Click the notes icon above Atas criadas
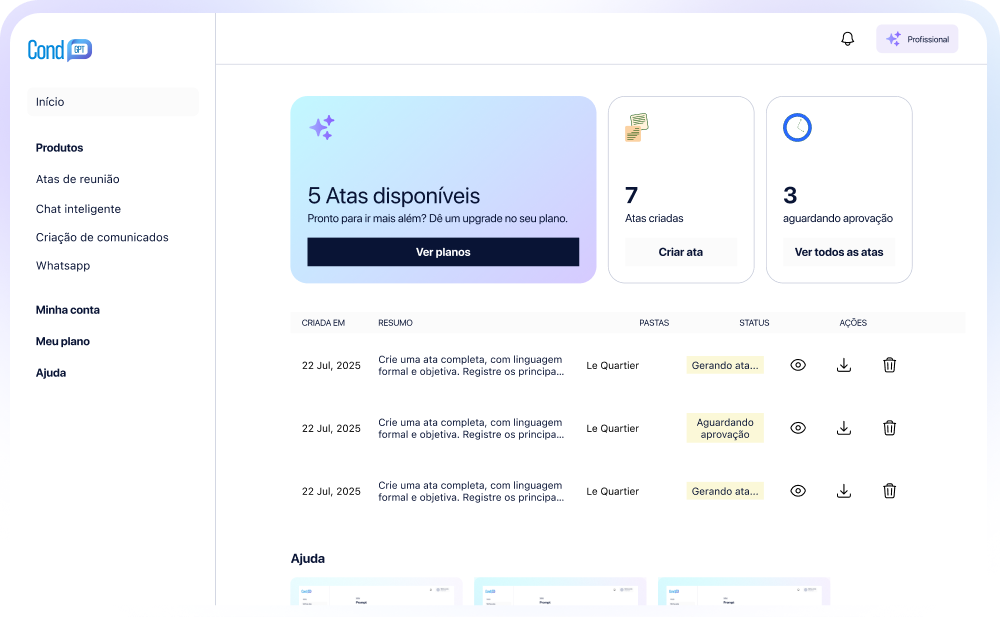 tap(636, 127)
